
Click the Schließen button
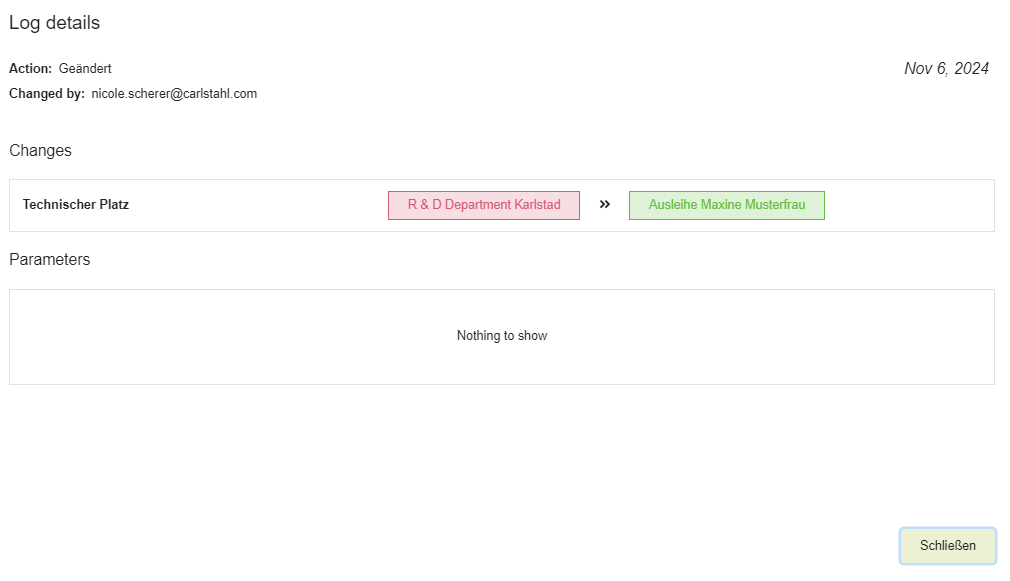point(947,546)
